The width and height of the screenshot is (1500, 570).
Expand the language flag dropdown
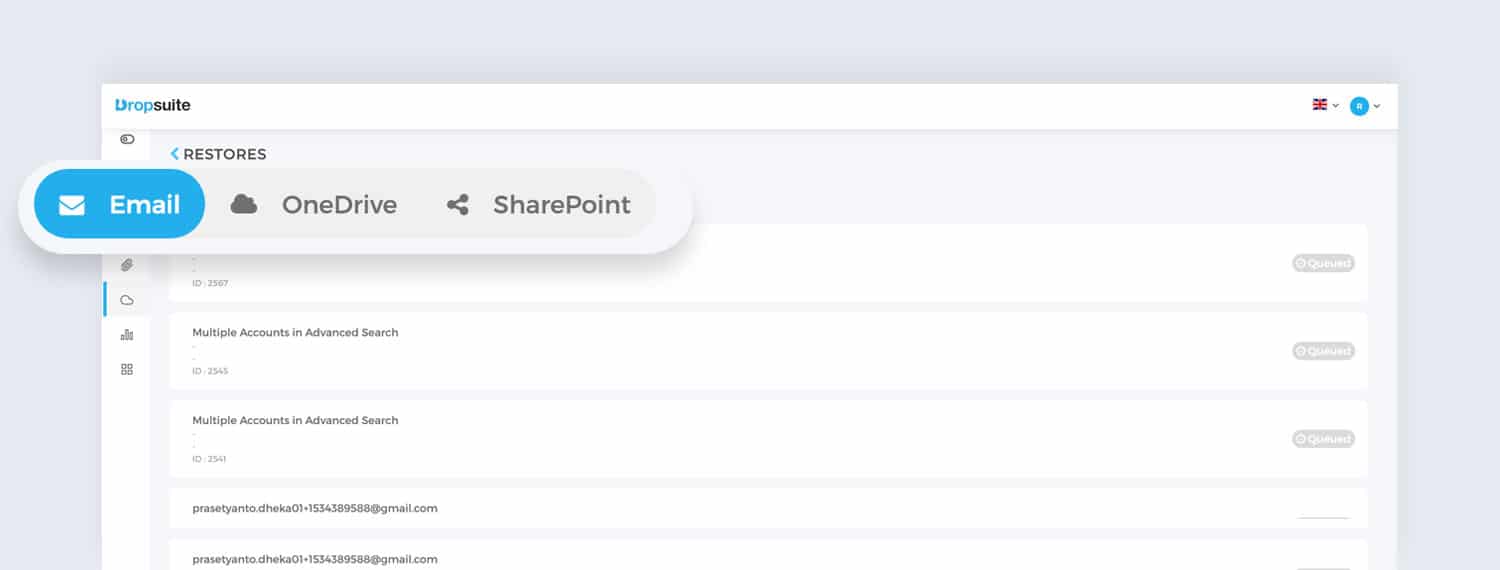pyautogui.click(x=1326, y=105)
